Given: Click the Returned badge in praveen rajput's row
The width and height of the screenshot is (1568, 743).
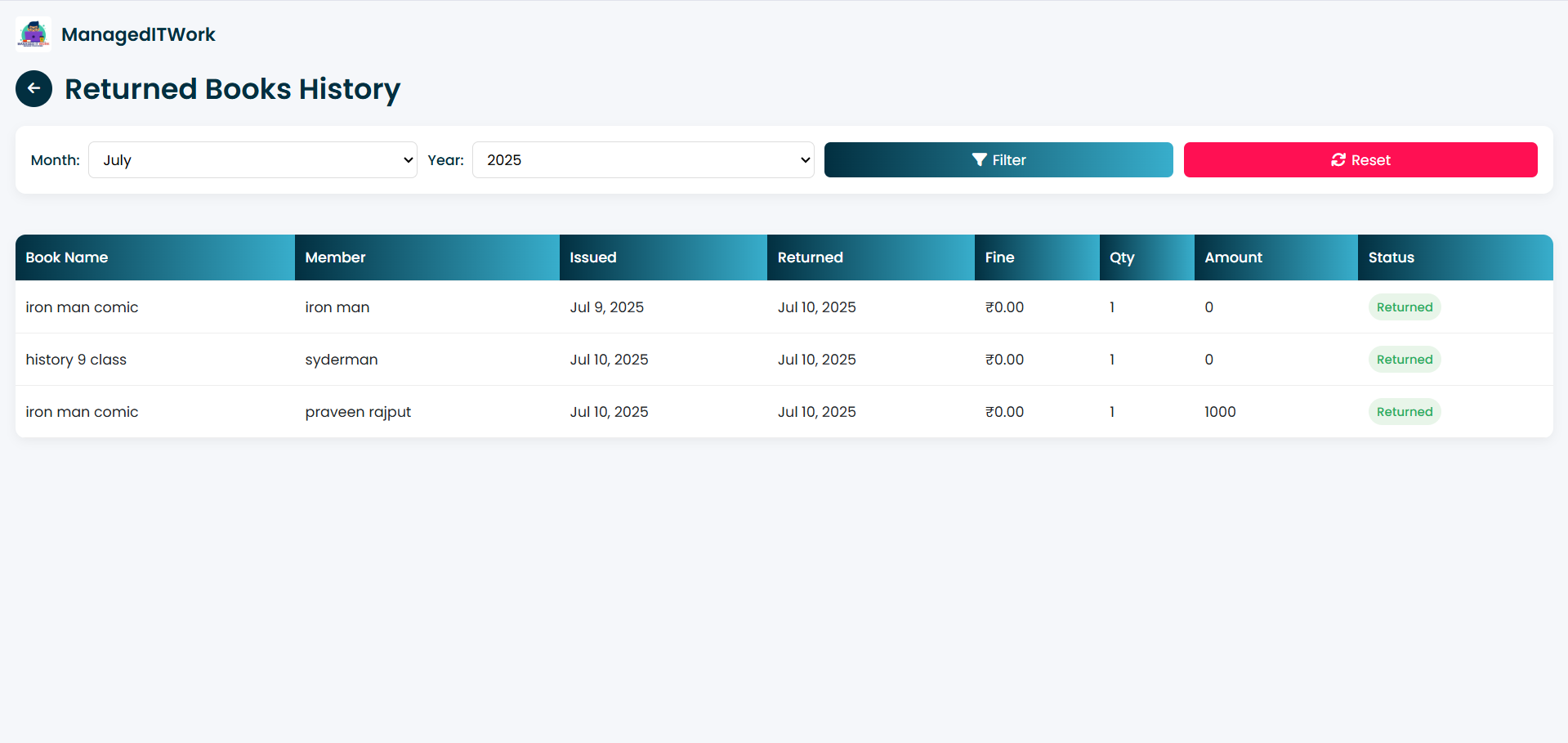Looking at the screenshot, I should 1404,411.
